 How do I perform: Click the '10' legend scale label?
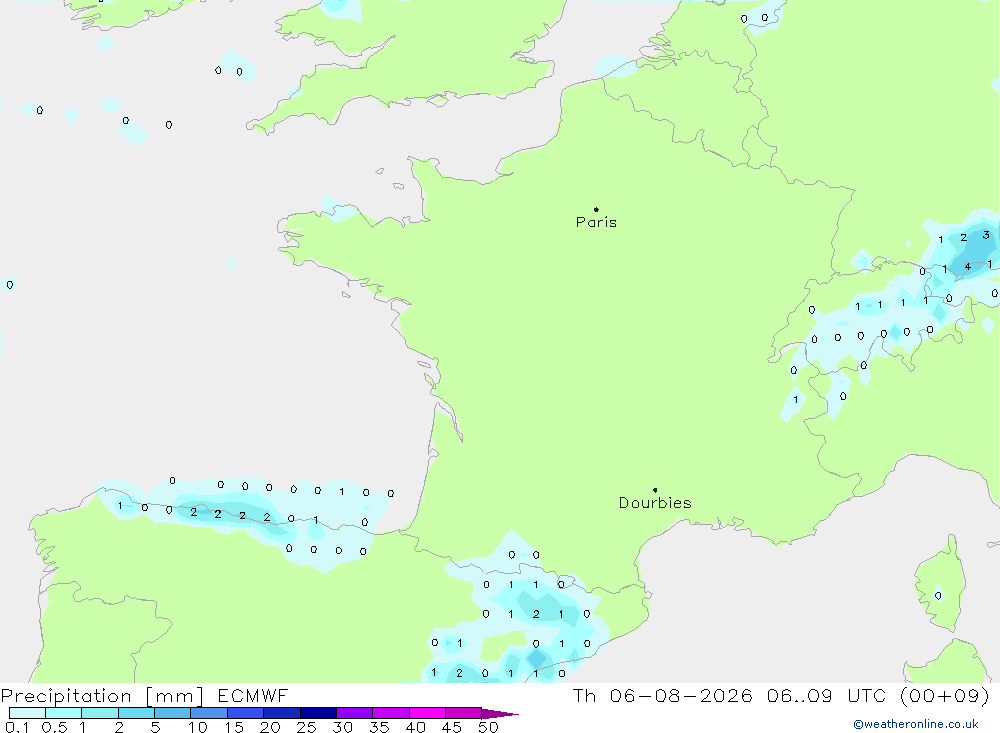[198, 727]
